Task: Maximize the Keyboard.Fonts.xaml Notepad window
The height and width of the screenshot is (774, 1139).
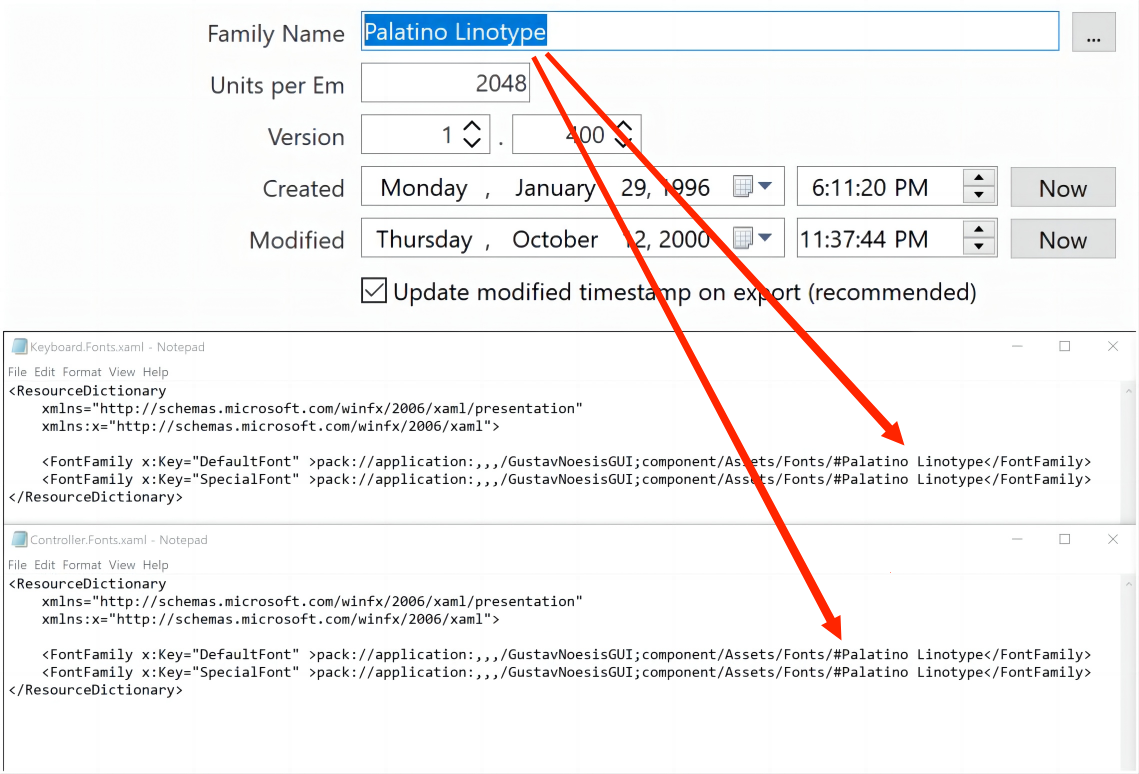Action: [1065, 346]
